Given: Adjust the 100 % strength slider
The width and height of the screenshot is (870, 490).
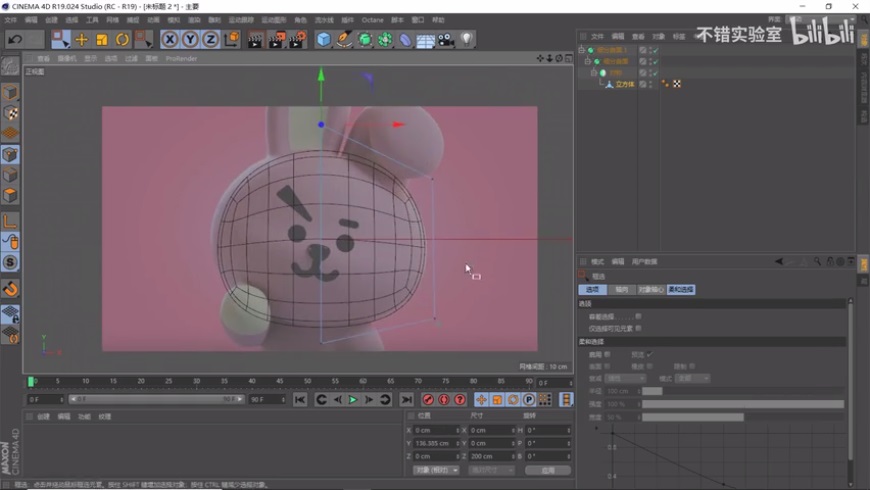Looking at the screenshot, I should click(743, 404).
